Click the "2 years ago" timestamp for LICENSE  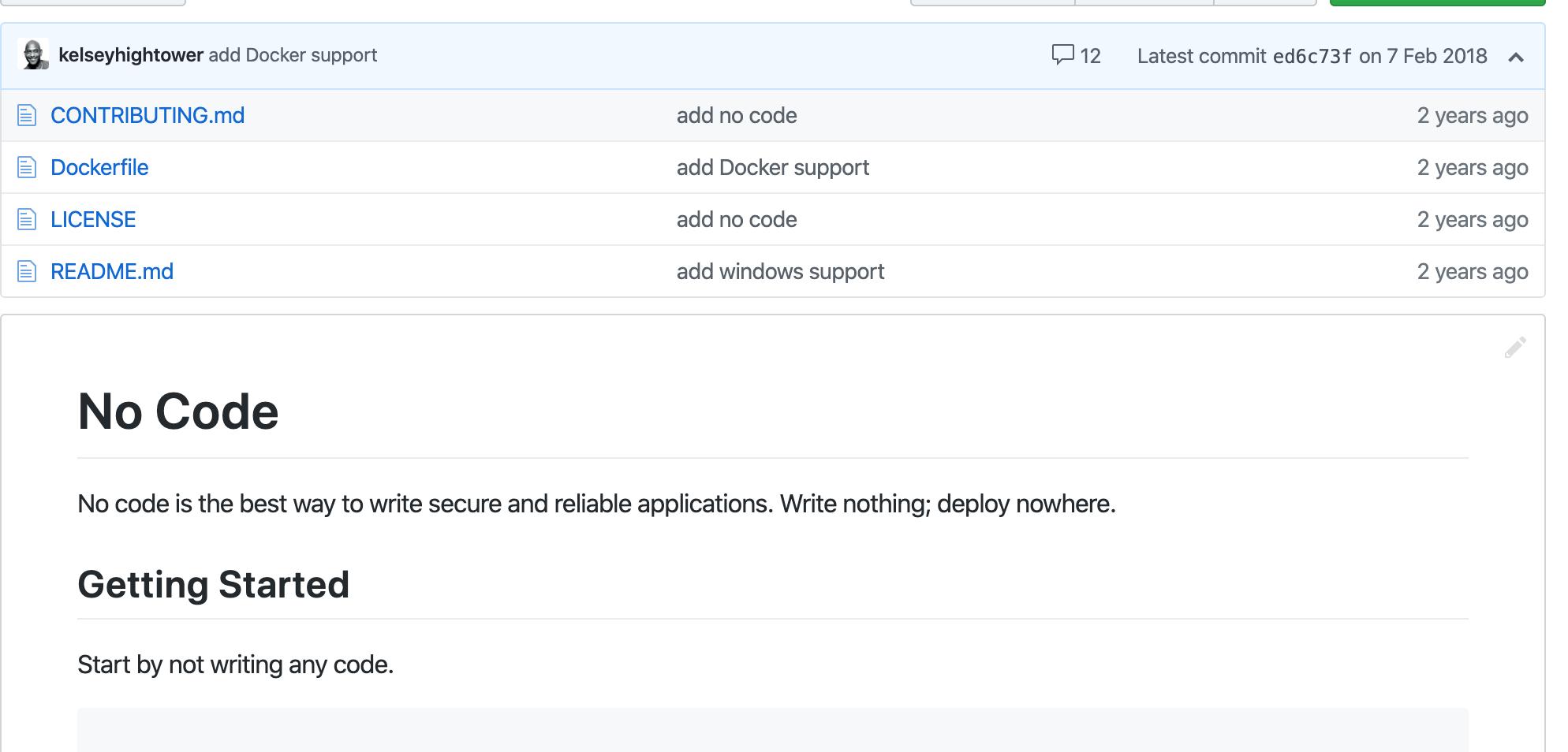click(x=1472, y=220)
